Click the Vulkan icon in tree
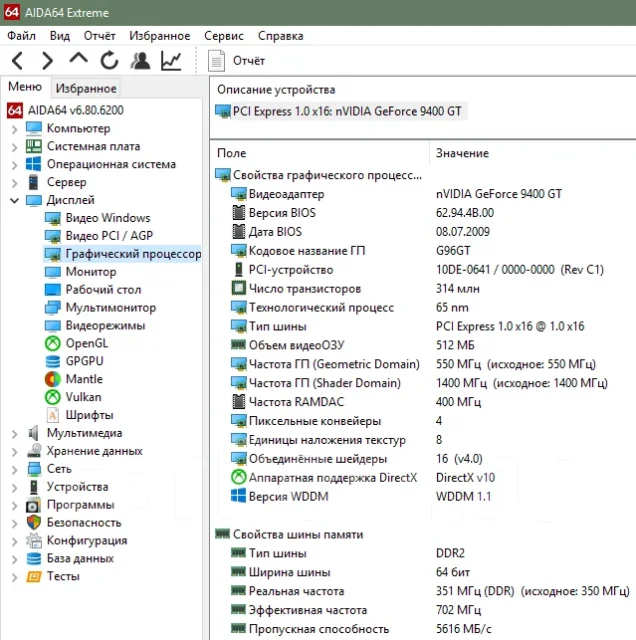This screenshot has height=640, width=636. point(53,397)
